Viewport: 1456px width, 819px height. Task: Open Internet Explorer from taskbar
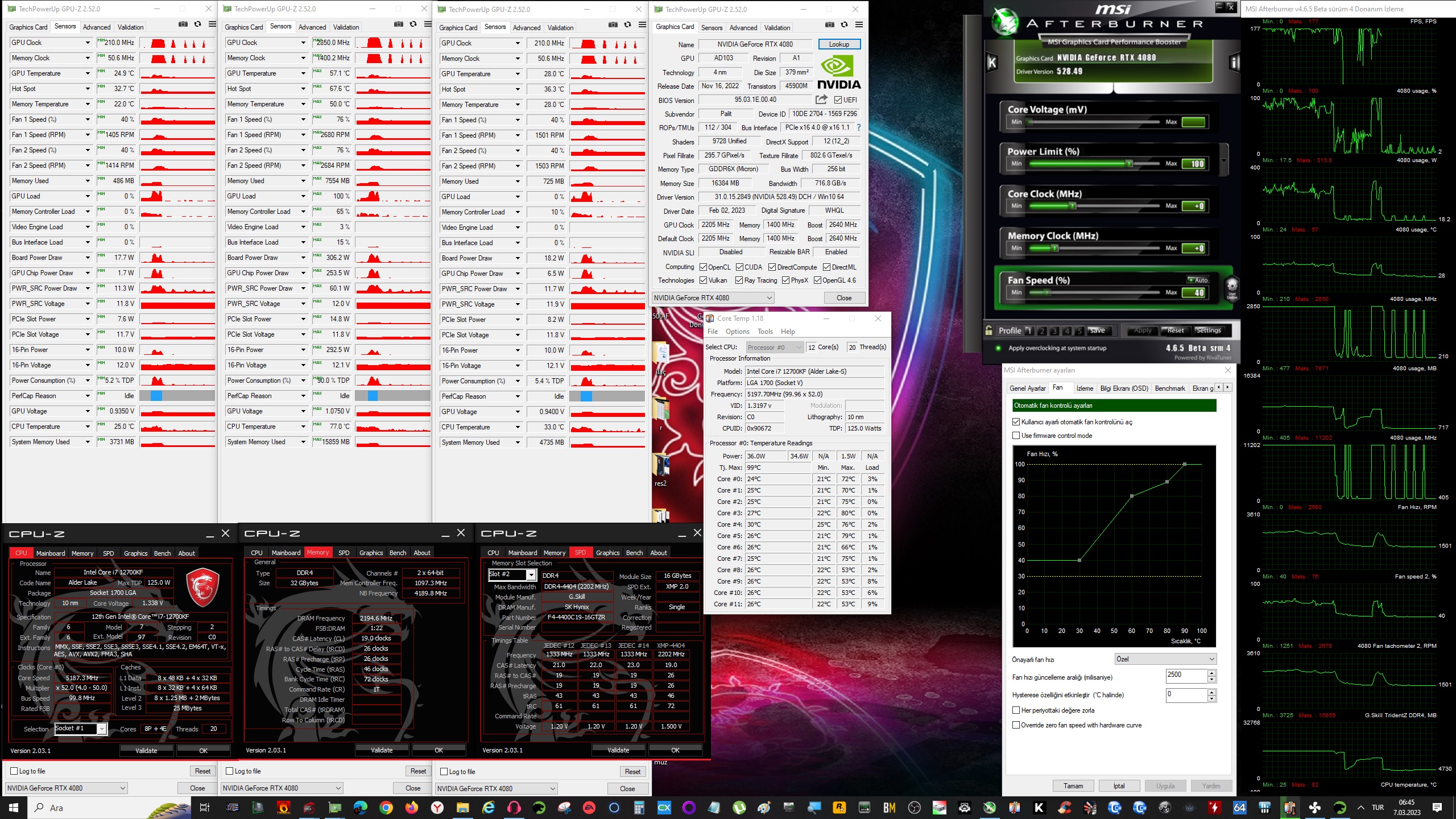488,808
